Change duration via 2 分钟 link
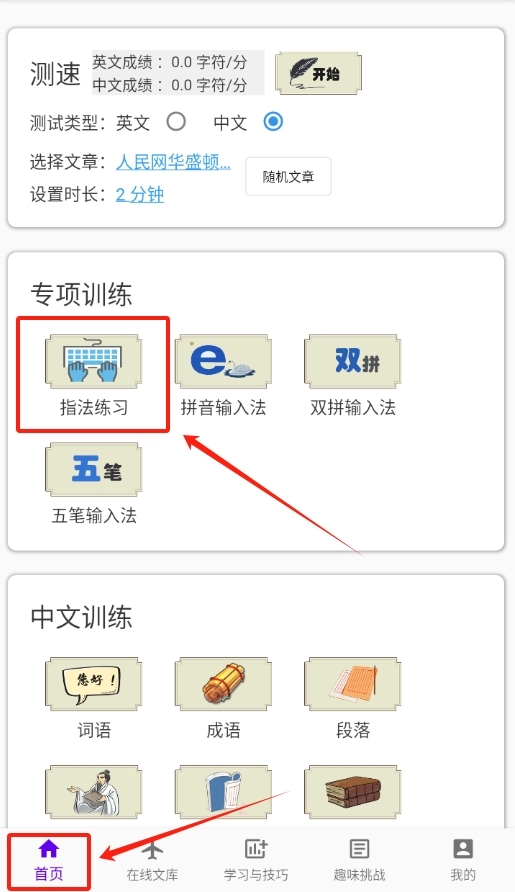 point(140,195)
